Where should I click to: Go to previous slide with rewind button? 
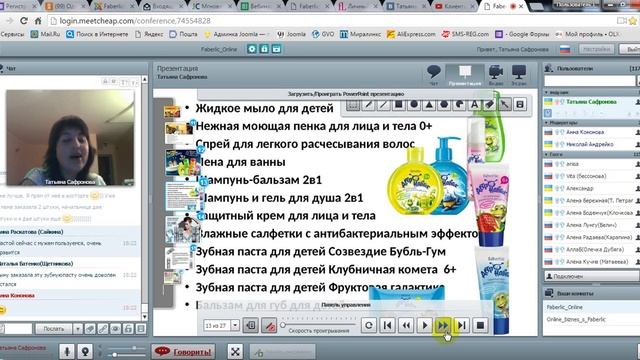406,325
